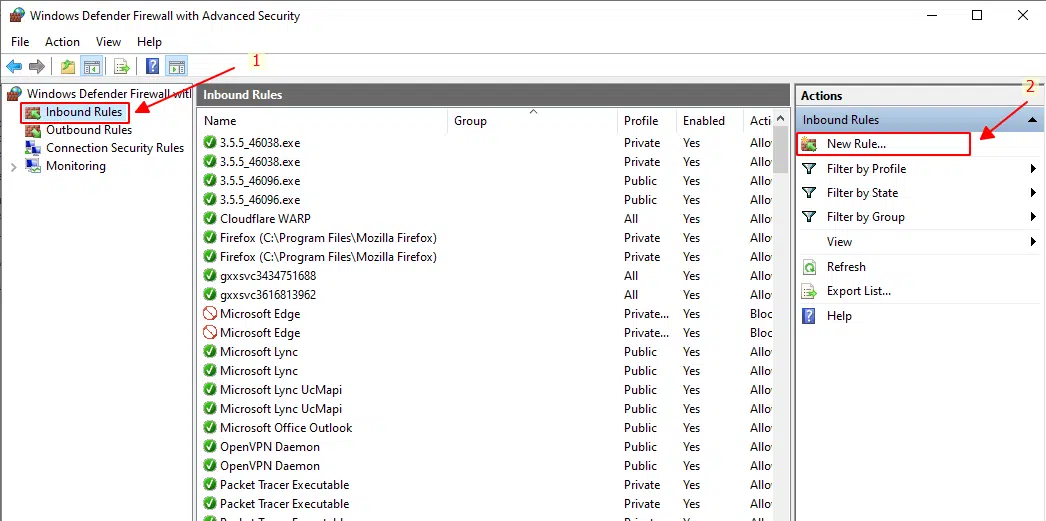The width and height of the screenshot is (1046, 521).
Task: Click the blue Help toolbar icon
Action: point(152,67)
